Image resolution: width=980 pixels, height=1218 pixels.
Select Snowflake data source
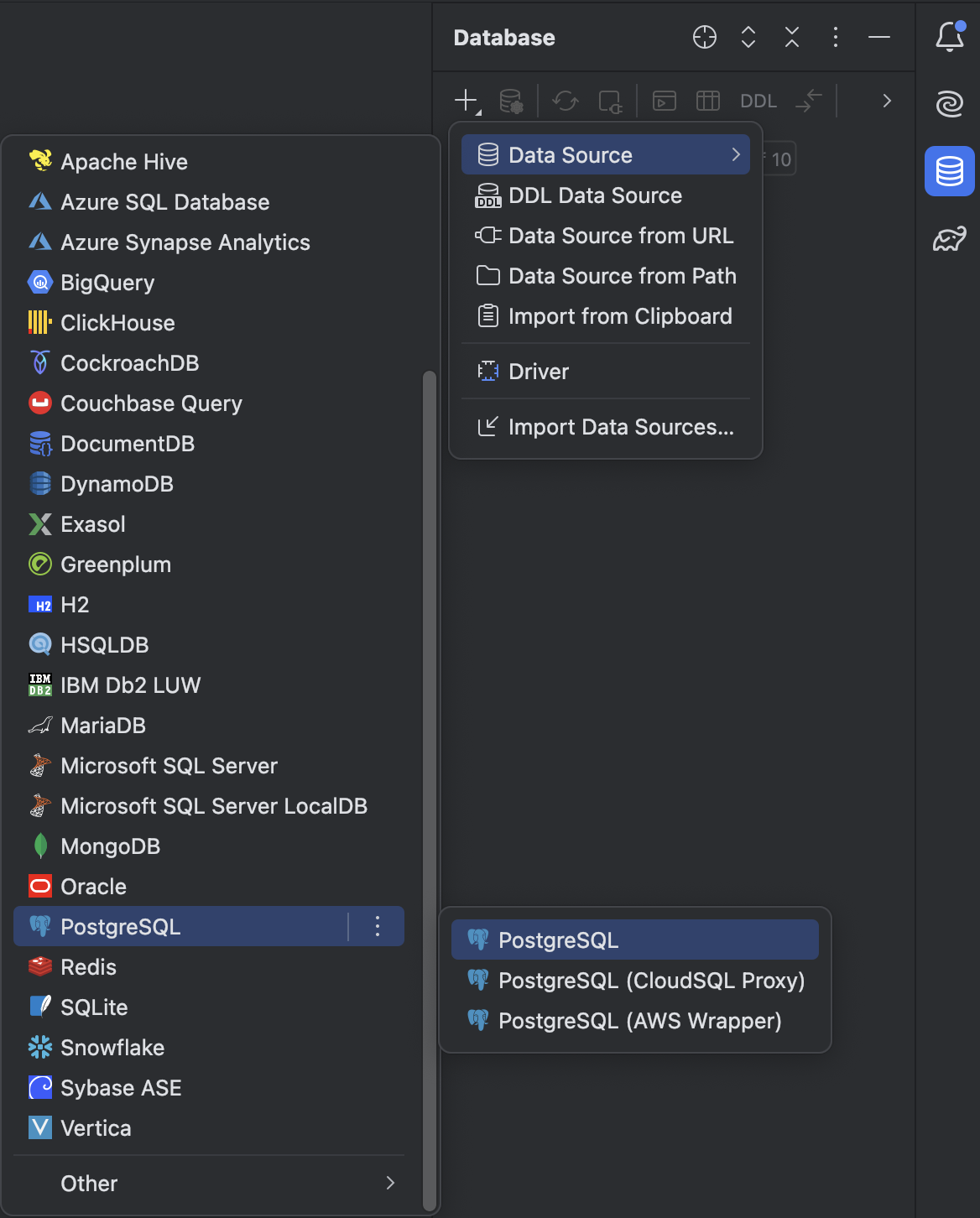point(209,1048)
